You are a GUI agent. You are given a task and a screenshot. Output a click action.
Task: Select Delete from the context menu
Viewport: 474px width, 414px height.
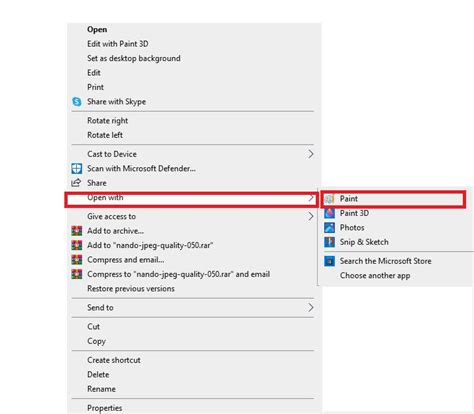pos(98,374)
